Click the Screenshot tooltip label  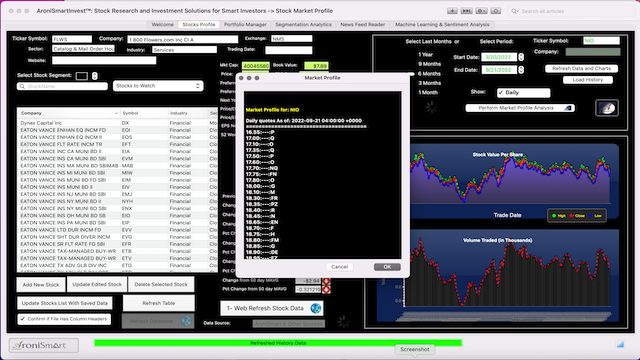(x=414, y=349)
